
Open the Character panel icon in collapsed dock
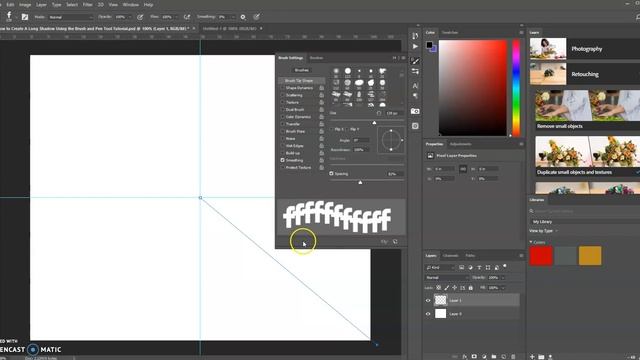coord(415,86)
